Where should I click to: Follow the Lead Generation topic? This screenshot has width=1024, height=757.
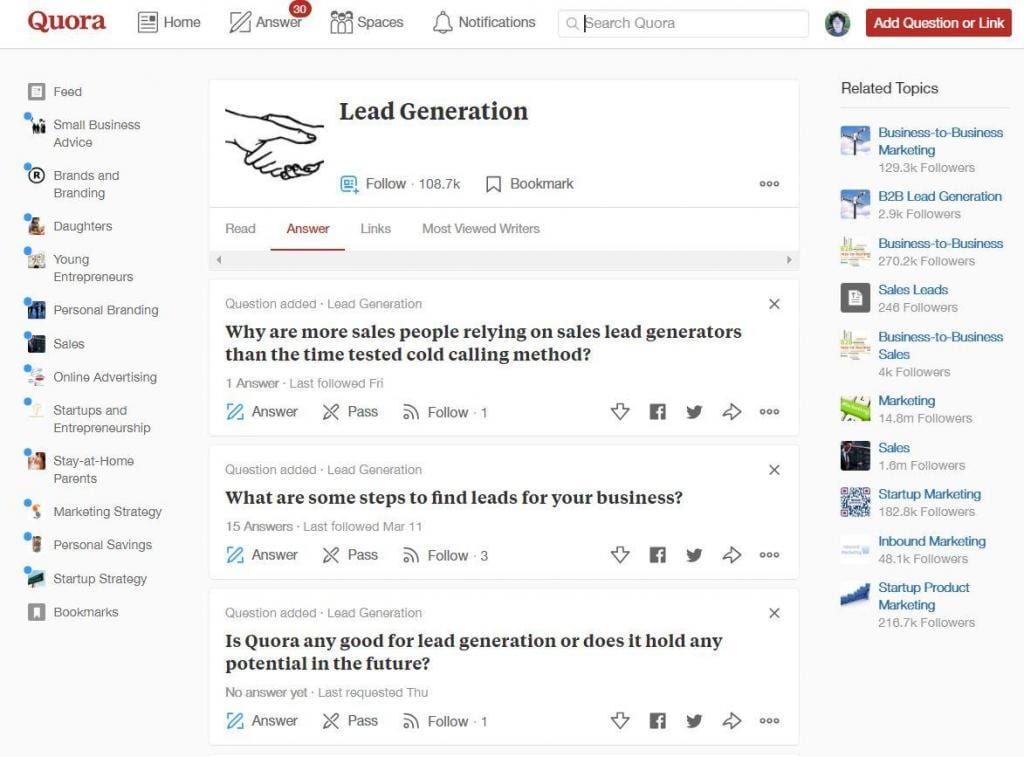coord(400,184)
